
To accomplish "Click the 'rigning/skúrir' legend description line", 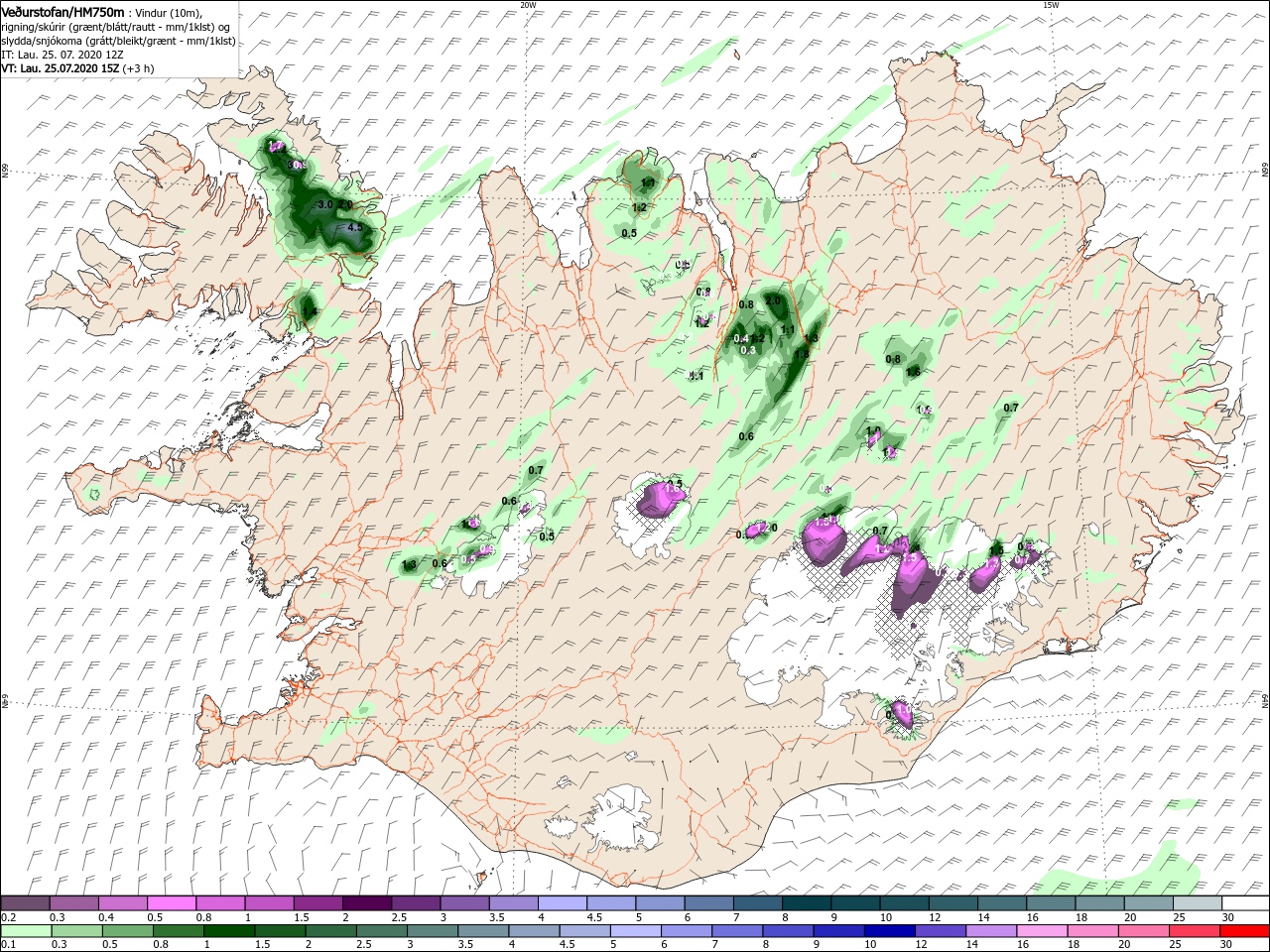I will 116,27.
